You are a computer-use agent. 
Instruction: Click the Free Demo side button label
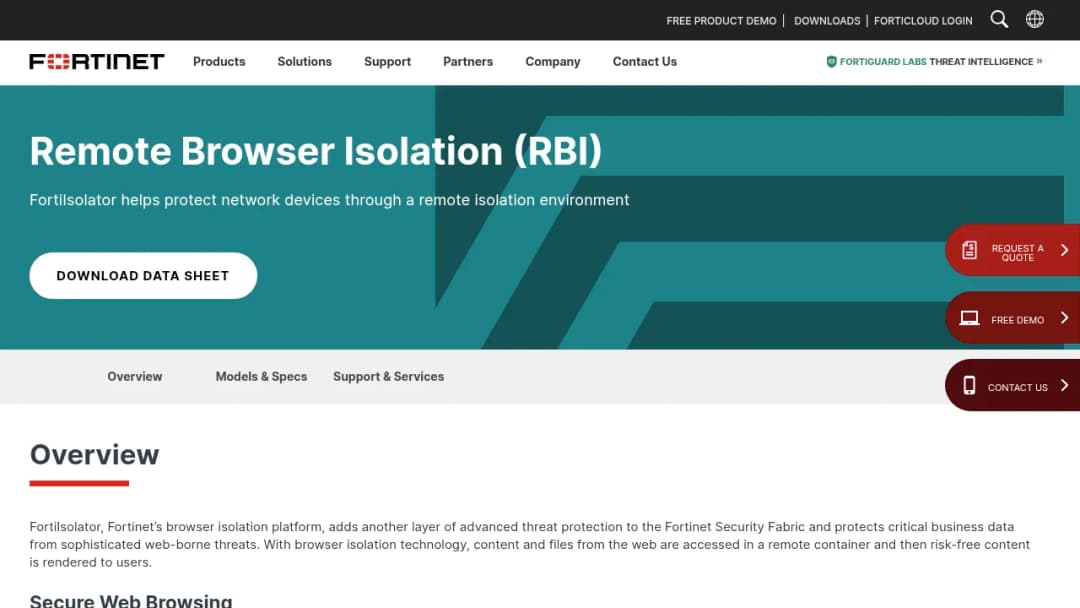coord(1017,320)
